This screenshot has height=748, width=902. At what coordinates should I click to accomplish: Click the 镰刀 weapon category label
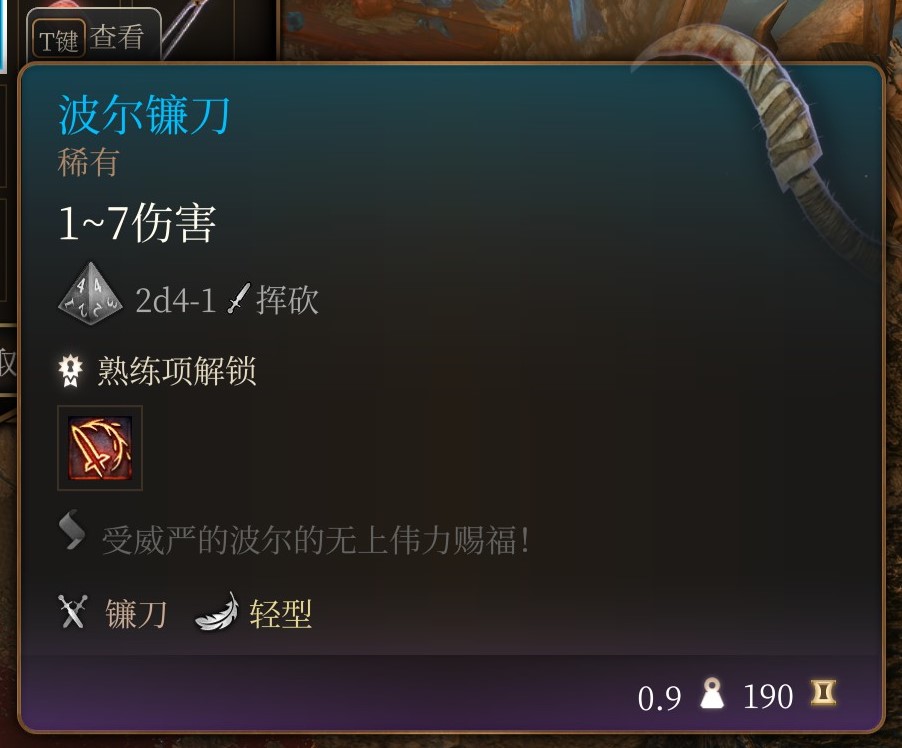[x=136, y=613]
